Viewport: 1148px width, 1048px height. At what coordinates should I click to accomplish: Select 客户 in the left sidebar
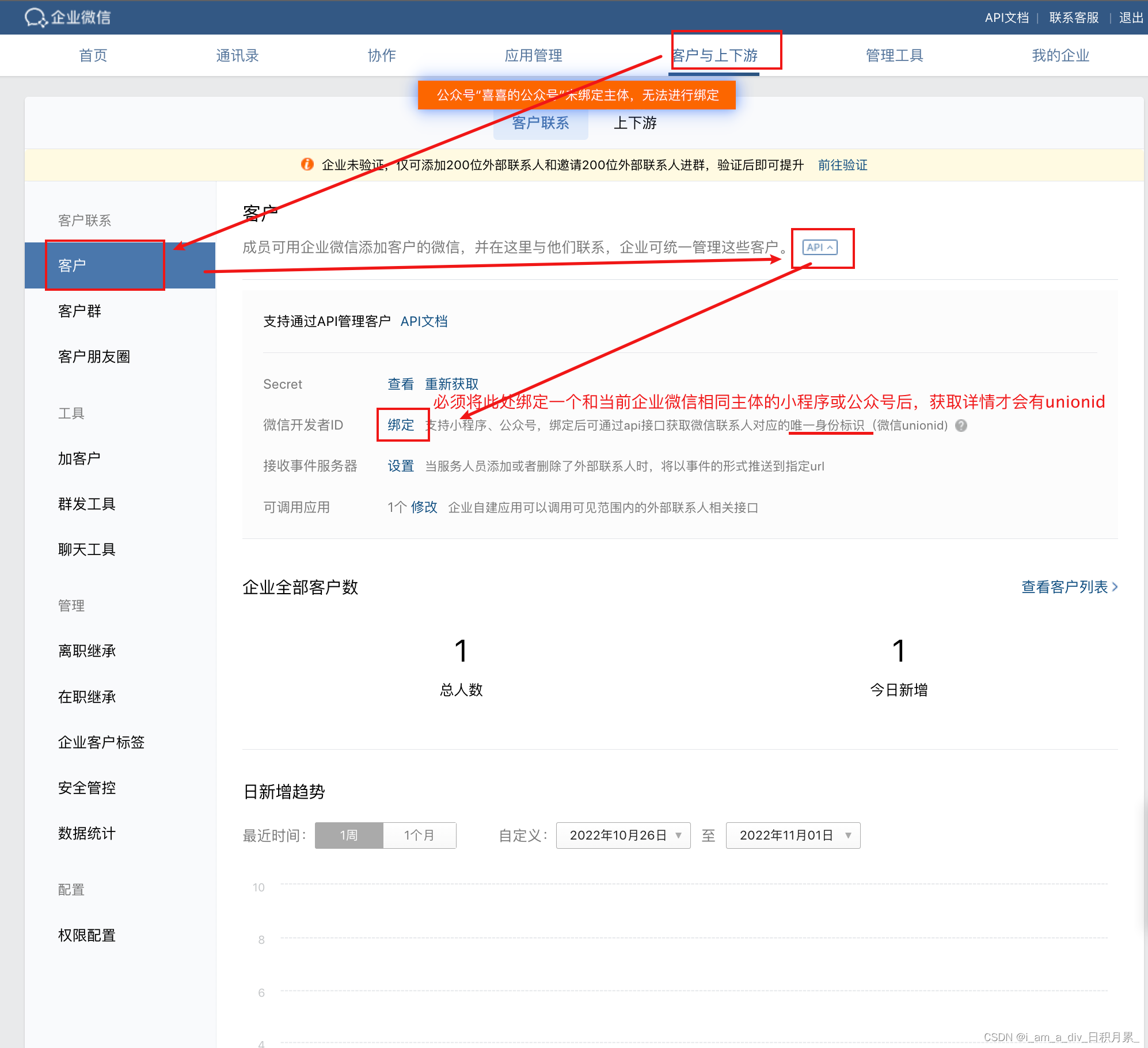click(x=120, y=265)
